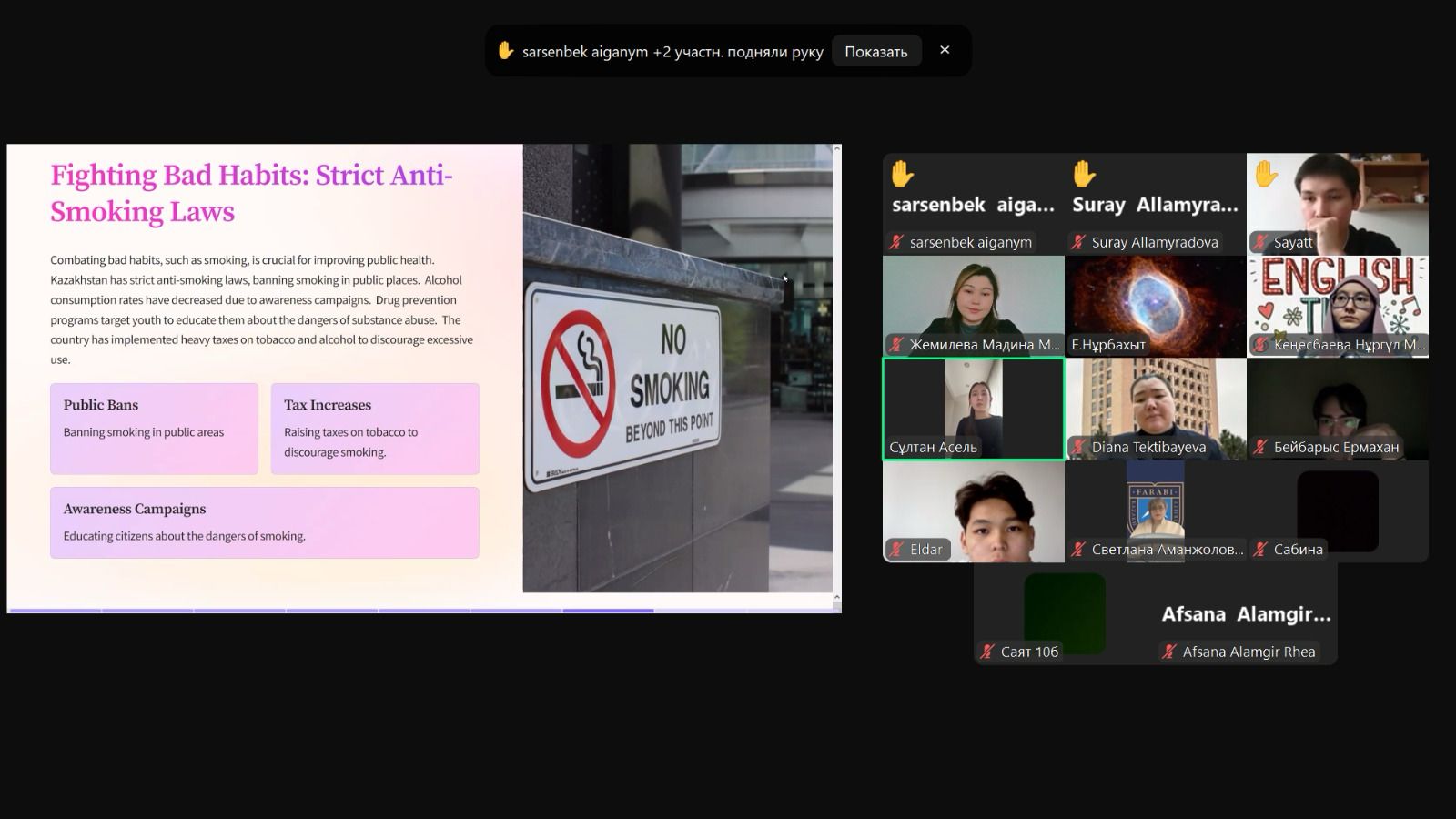Click the muted mic icon beside Сабина
This screenshot has height=819, width=1456.
pos(1261,549)
